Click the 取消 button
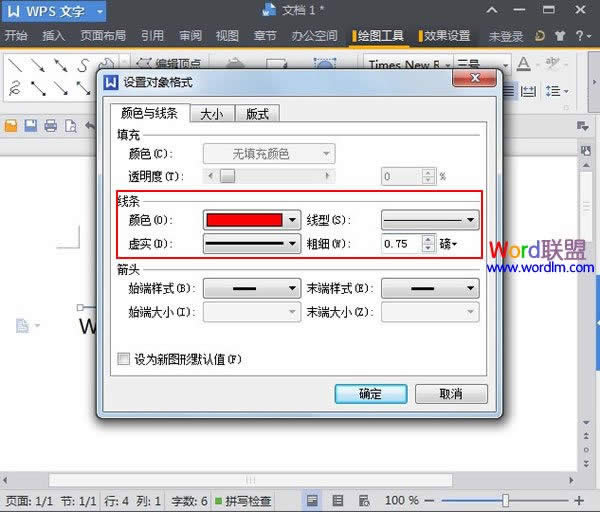 [x=451, y=394]
